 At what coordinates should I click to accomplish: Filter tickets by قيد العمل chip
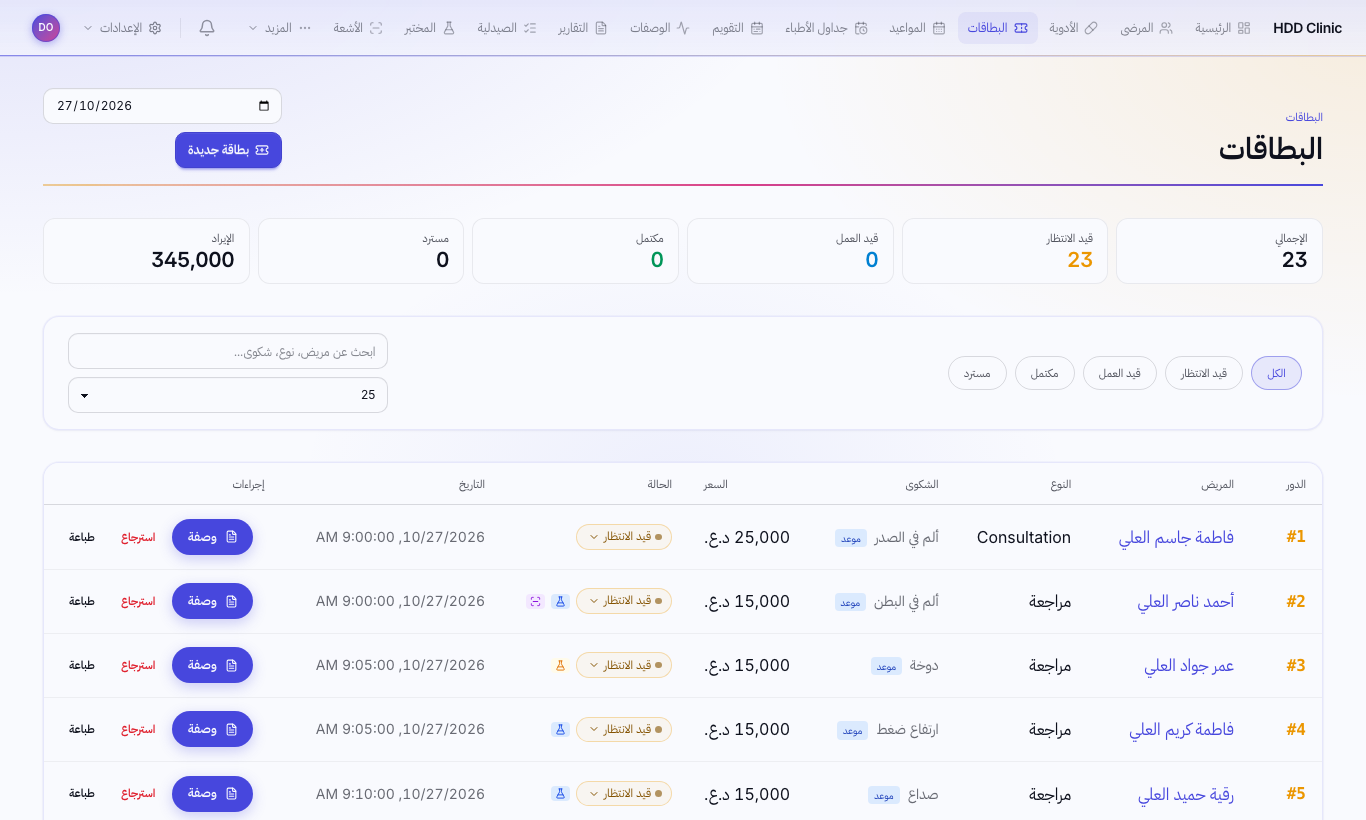[1120, 373]
